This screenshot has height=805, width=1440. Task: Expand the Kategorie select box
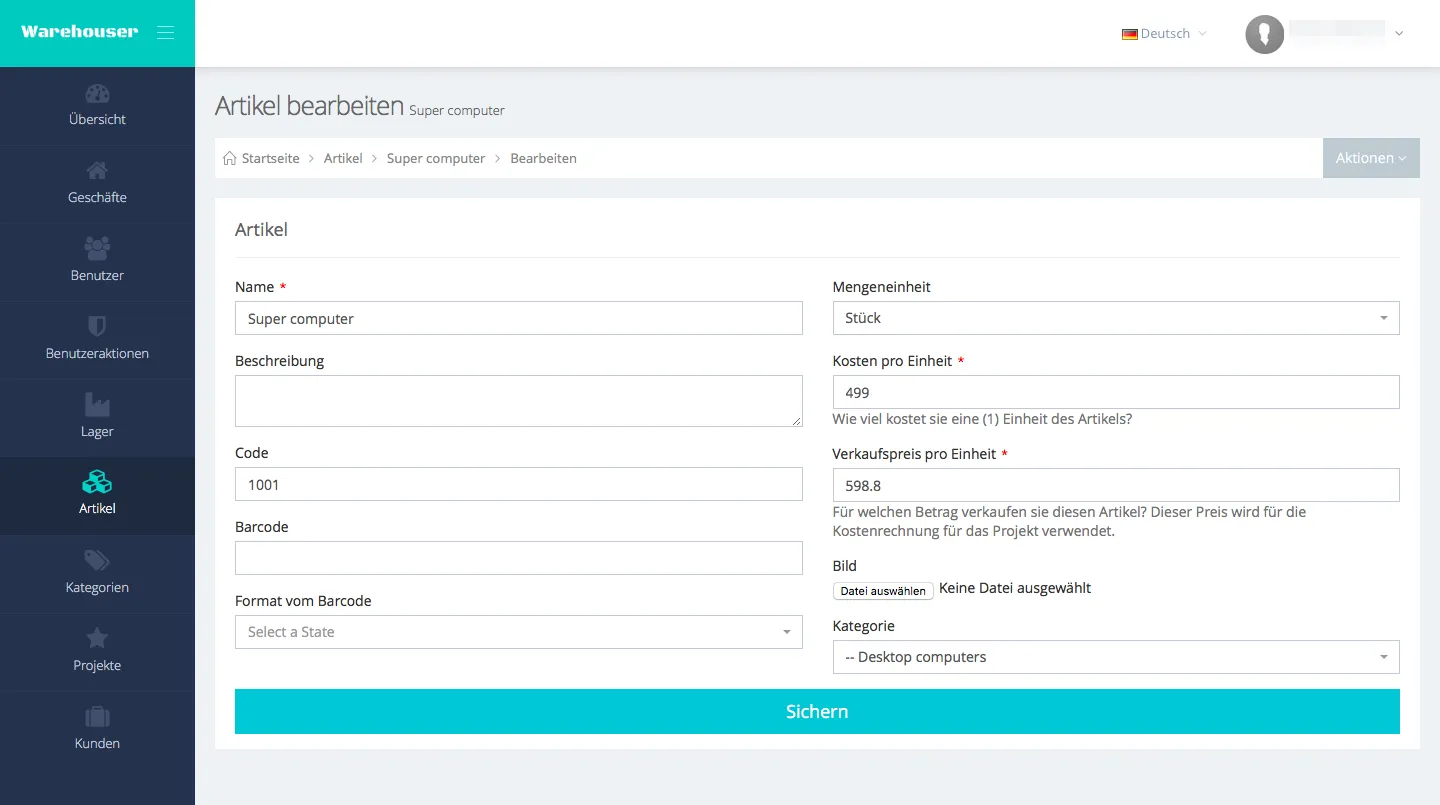tap(1115, 657)
